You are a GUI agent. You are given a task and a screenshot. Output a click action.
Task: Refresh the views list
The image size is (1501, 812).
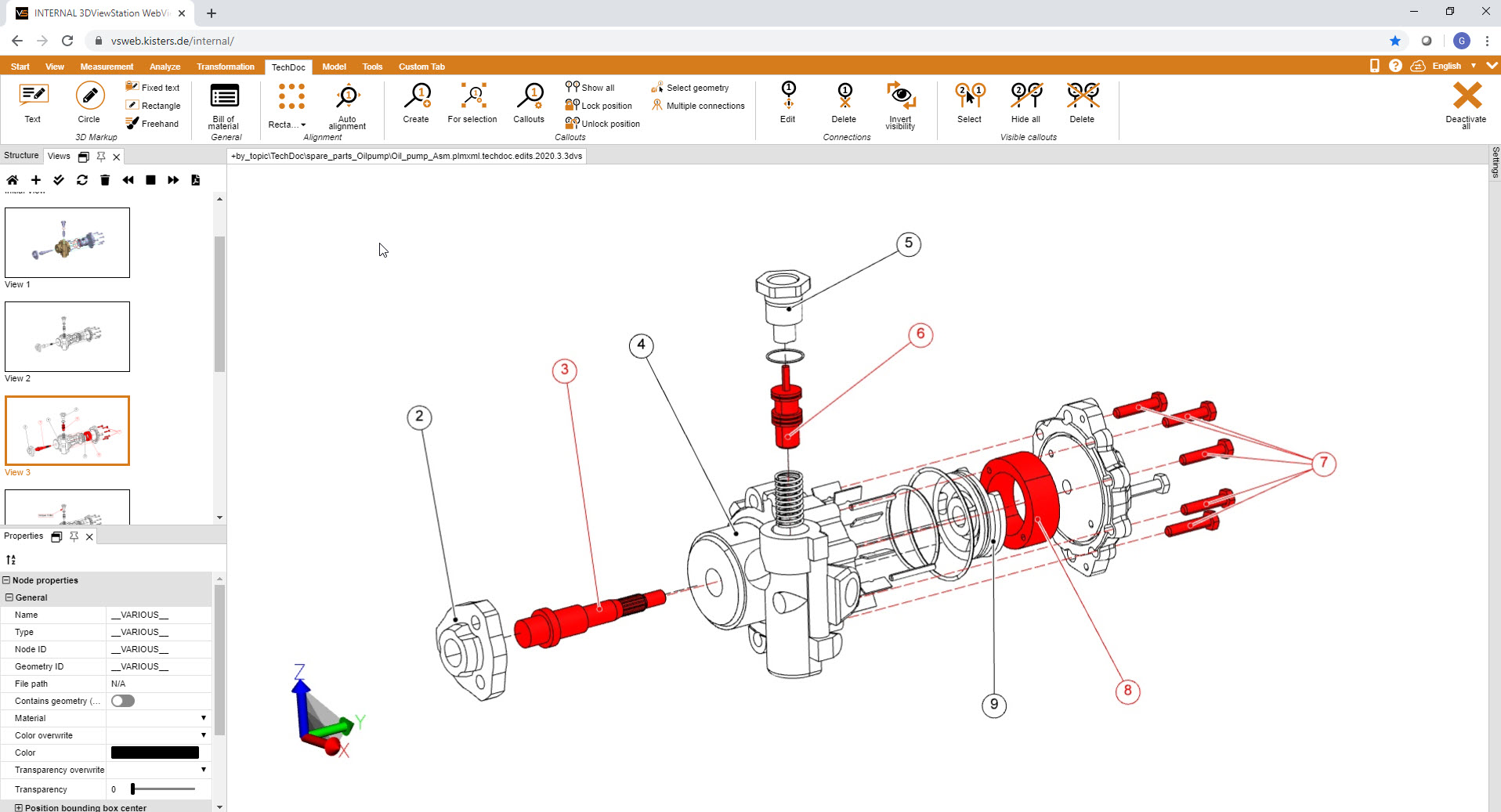tap(82, 180)
